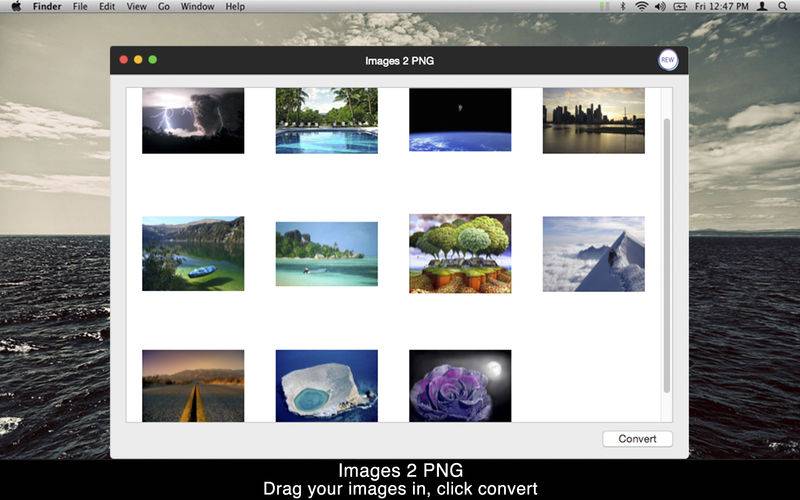The image size is (800, 500).
Task: Click the clock showing Fri 12:47 PM
Action: coord(721,6)
